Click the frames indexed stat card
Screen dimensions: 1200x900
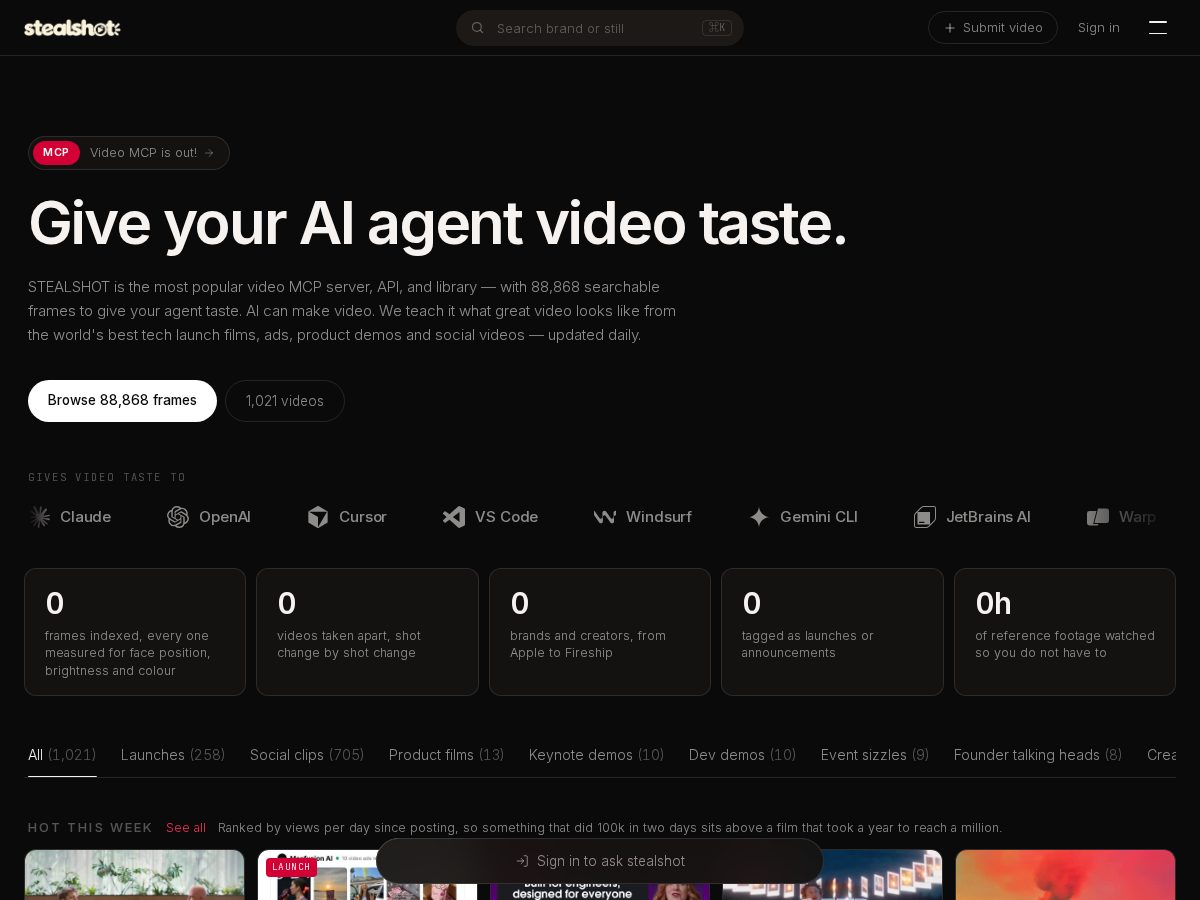click(x=135, y=632)
